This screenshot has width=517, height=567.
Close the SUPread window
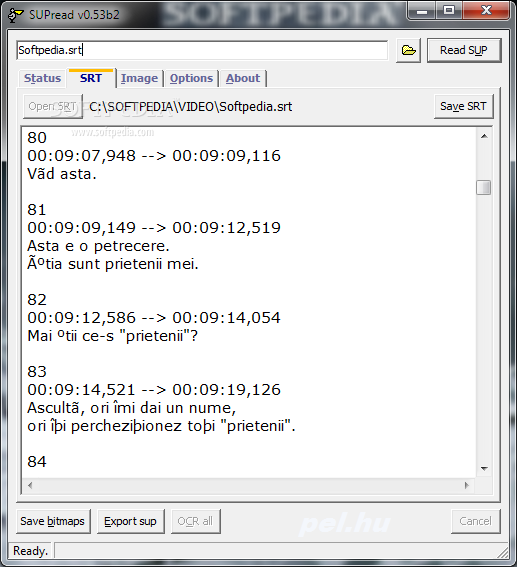pyautogui.click(x=486, y=11)
